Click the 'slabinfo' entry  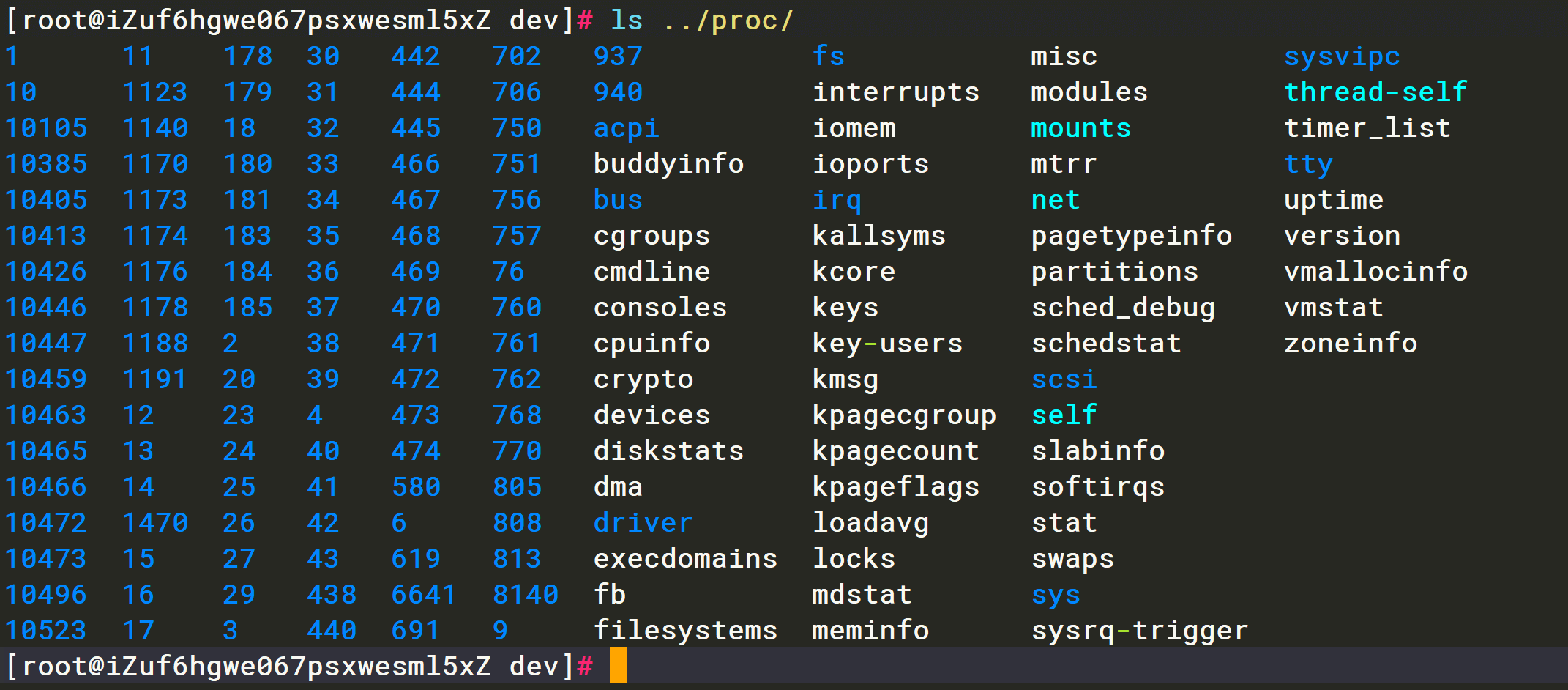[x=1098, y=450]
